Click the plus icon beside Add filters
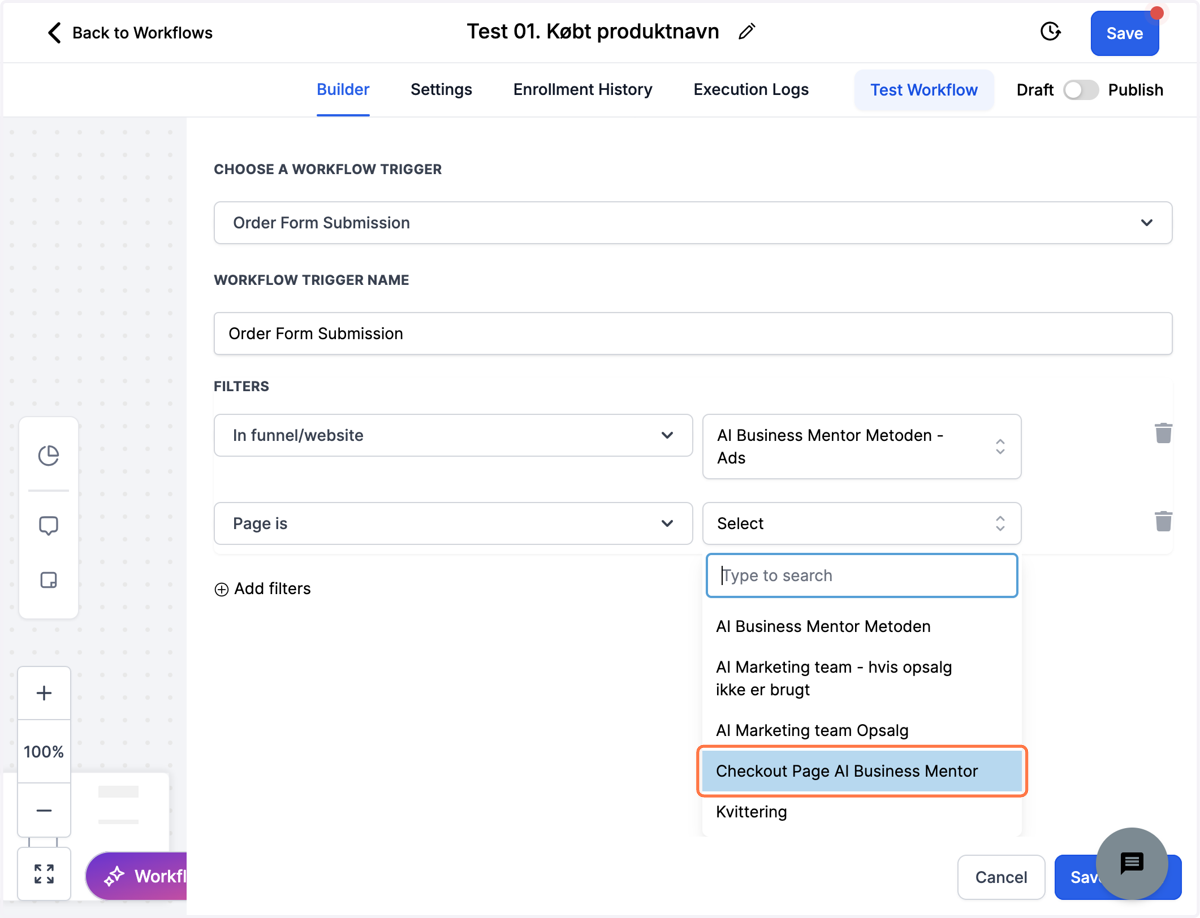Image resolution: width=1200 pixels, height=918 pixels. 222,589
